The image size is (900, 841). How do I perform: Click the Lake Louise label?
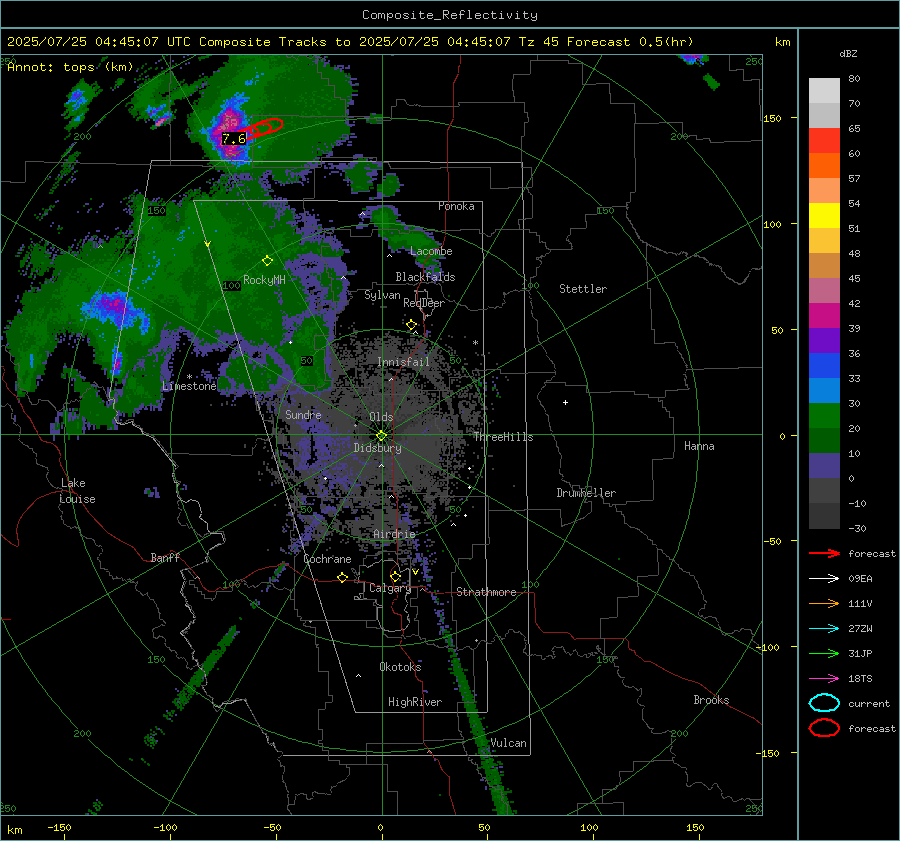77,491
